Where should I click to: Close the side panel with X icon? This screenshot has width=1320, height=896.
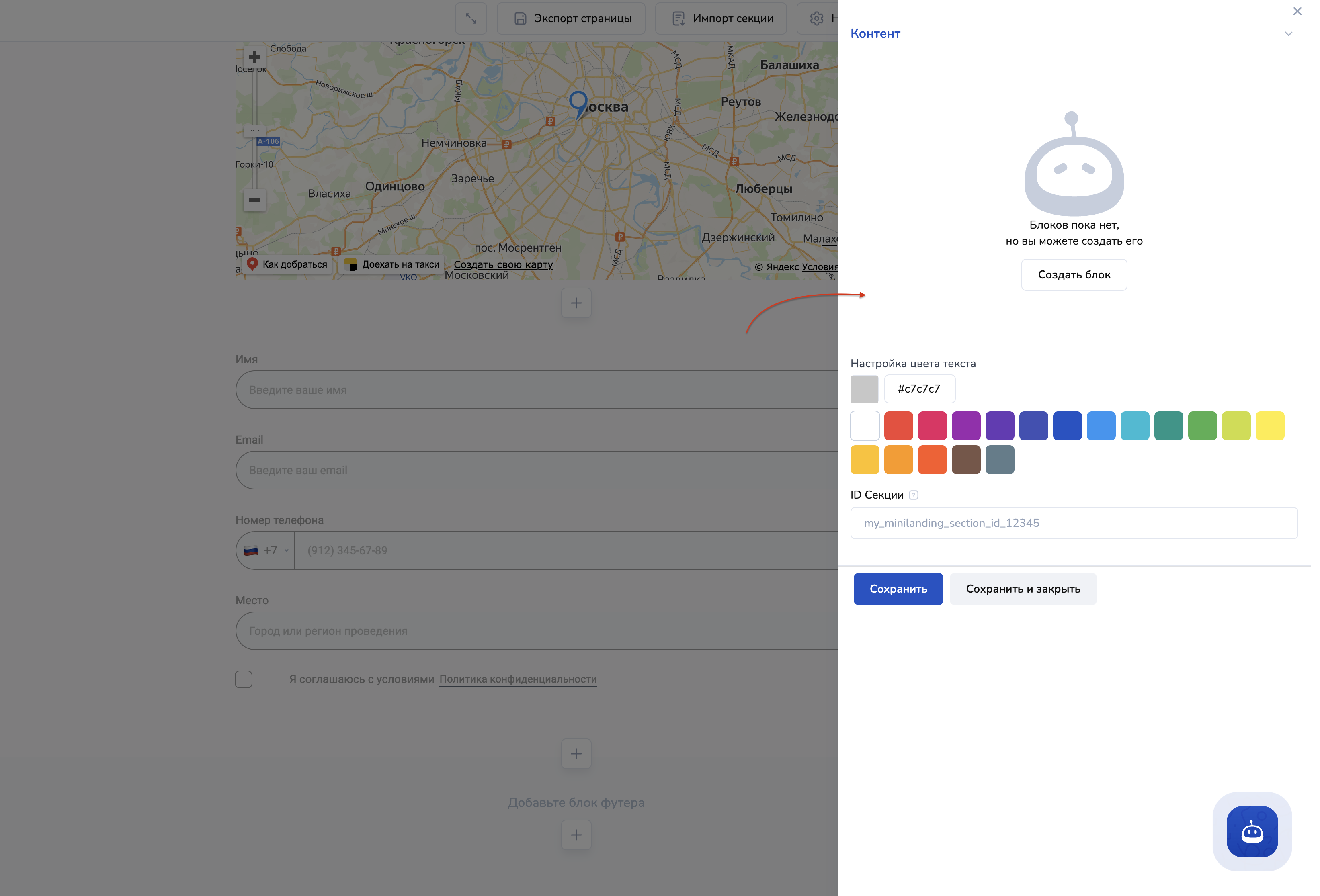pos(1297,11)
